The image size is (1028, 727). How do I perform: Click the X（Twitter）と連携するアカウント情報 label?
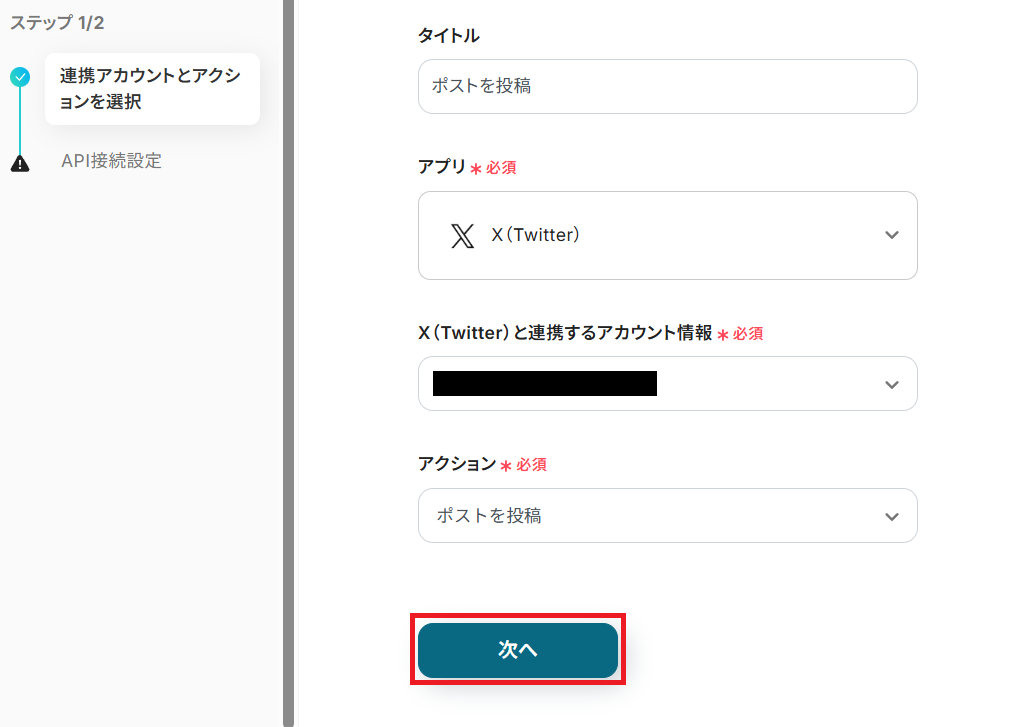(565, 333)
